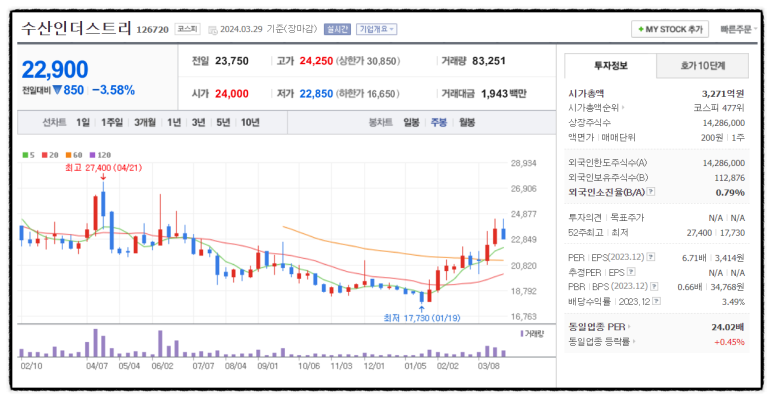Image resolution: width=773 pixels, height=400 pixels.
Task: Open the 기업개요 dropdown
Action: (377, 30)
